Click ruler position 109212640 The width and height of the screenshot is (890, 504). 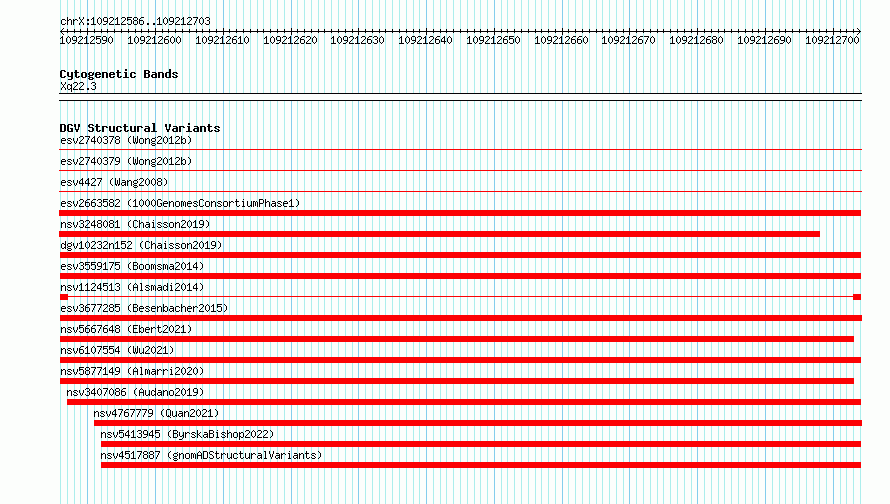[x=425, y=40]
